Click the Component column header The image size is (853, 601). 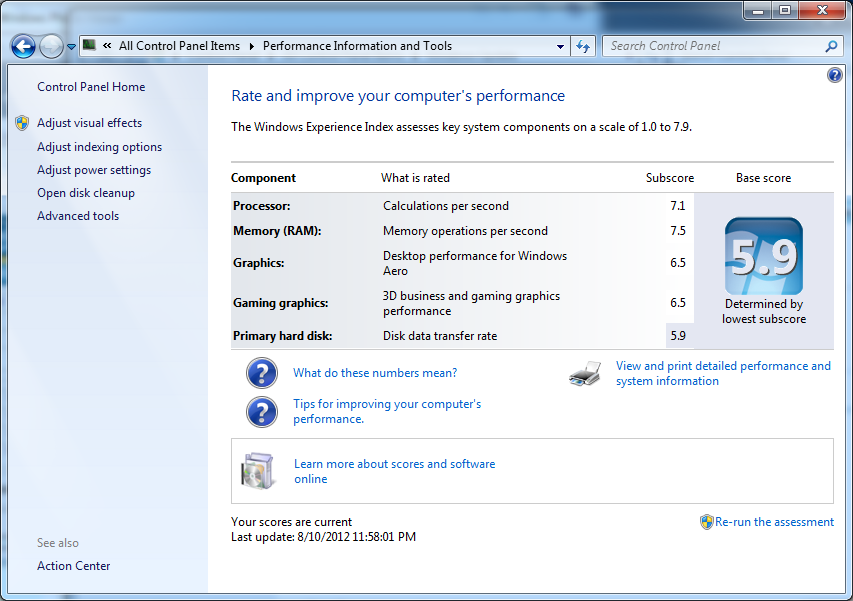click(x=263, y=178)
